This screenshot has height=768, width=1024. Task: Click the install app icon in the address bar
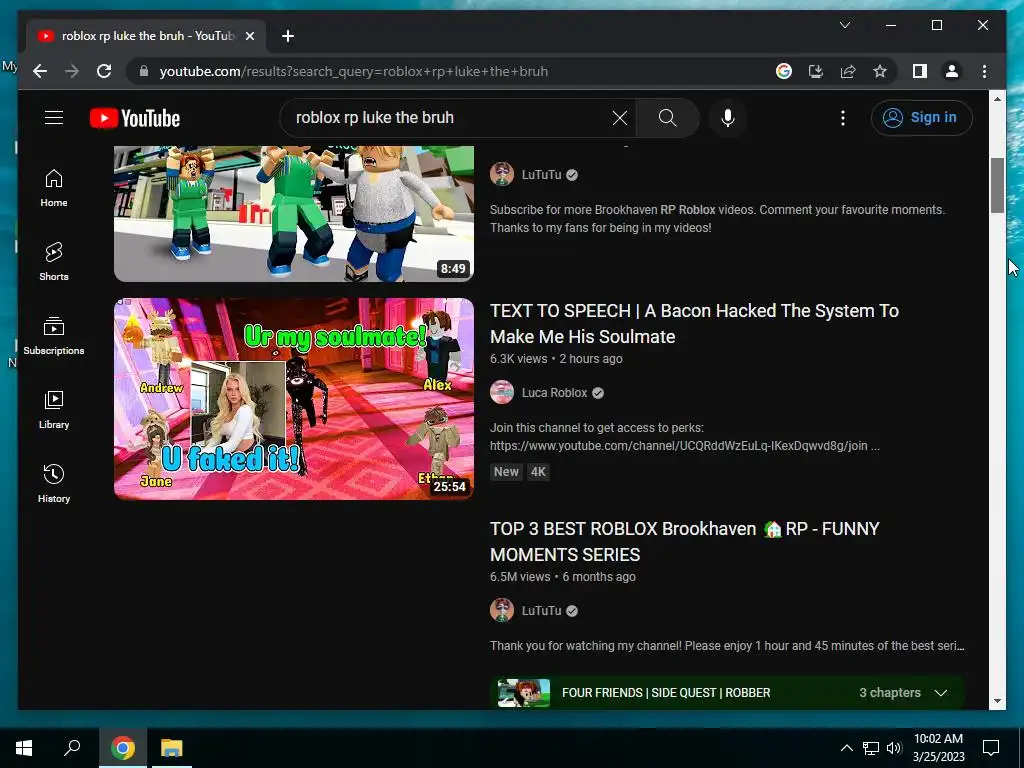click(x=816, y=71)
